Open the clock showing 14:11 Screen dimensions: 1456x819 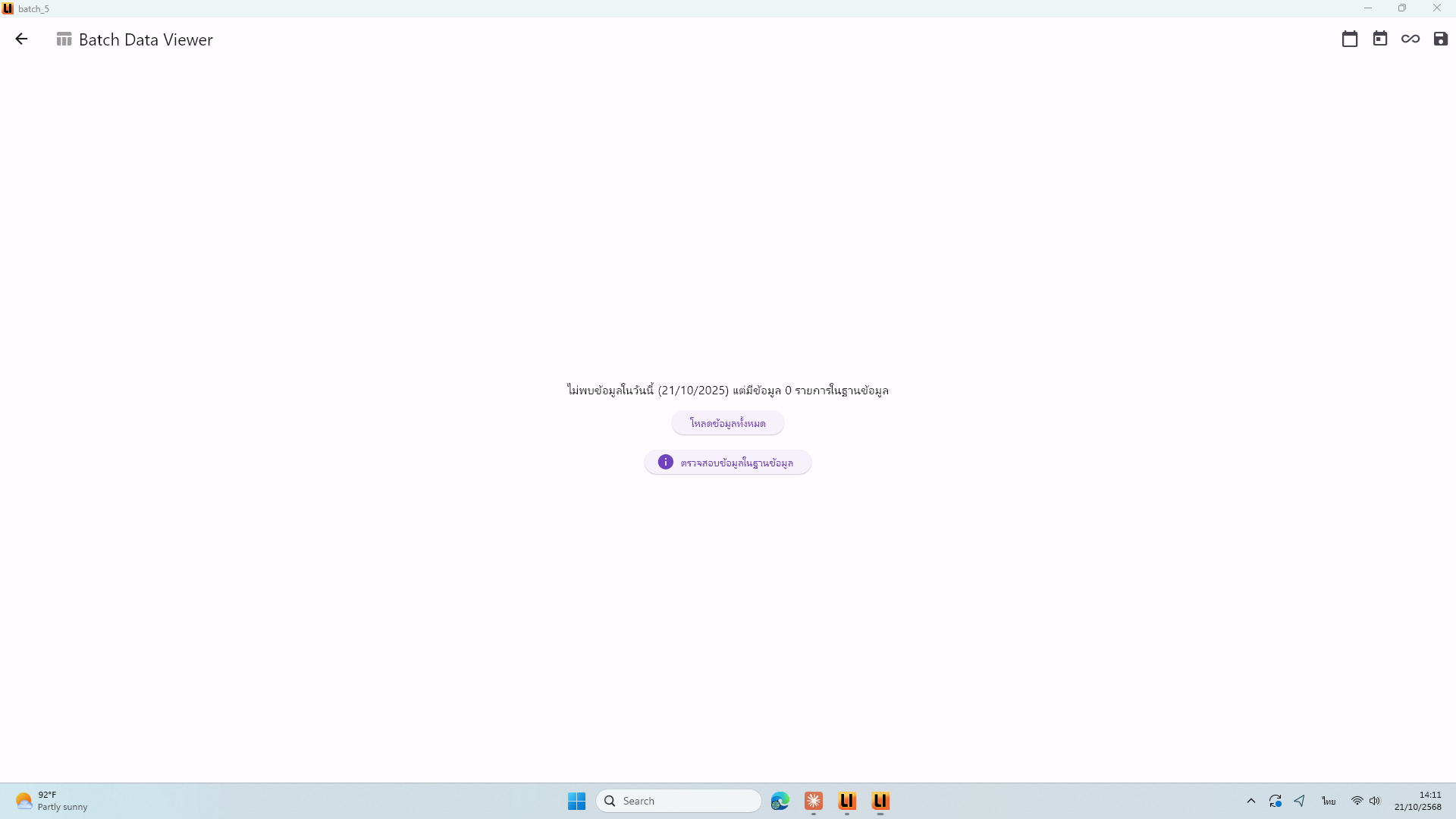[x=1417, y=801]
